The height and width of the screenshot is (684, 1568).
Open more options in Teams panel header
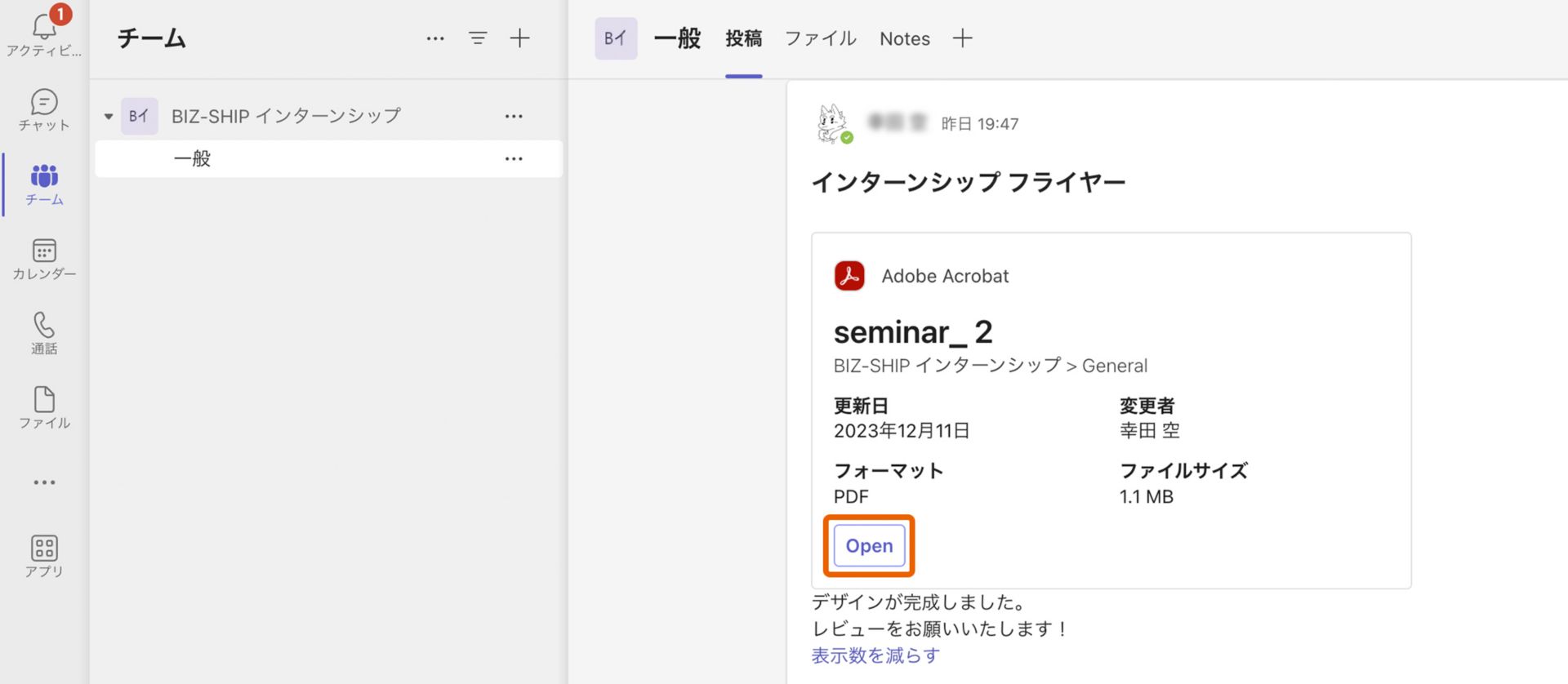(435, 38)
